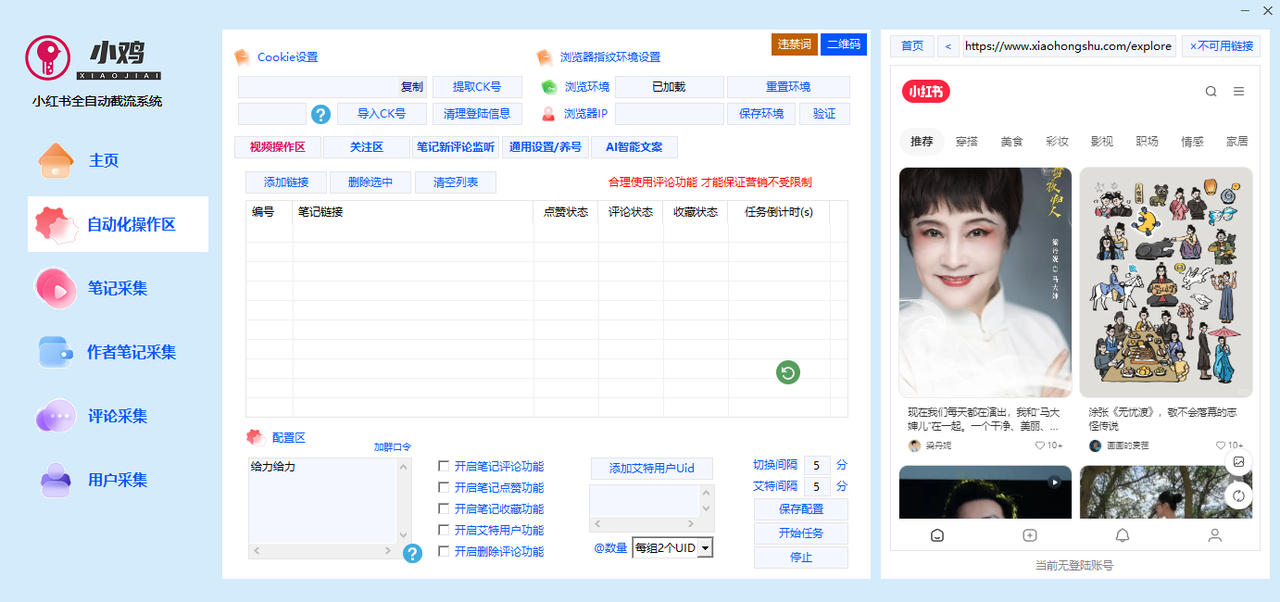Open 笔记采集 in the left sidebar

(117, 288)
